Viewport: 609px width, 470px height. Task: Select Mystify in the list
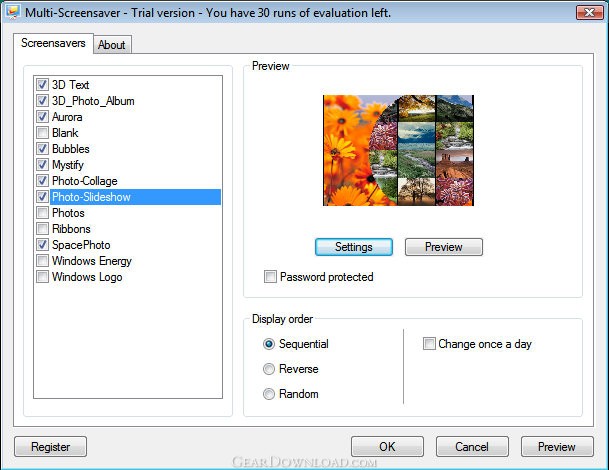(68, 165)
